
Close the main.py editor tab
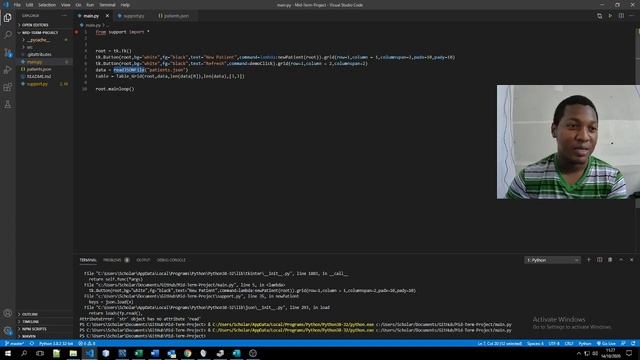point(107,16)
